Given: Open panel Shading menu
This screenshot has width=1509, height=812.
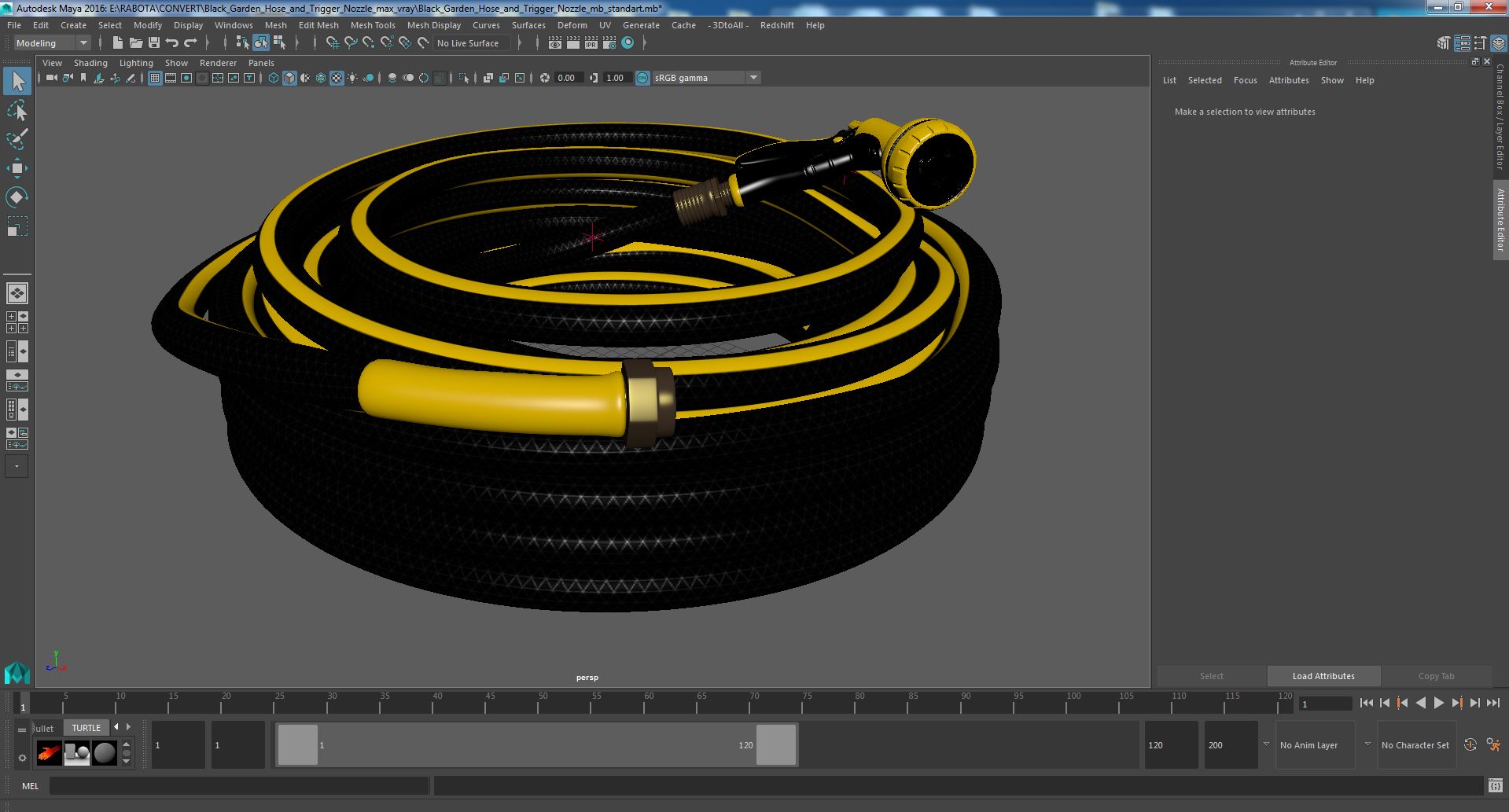Looking at the screenshot, I should point(90,63).
